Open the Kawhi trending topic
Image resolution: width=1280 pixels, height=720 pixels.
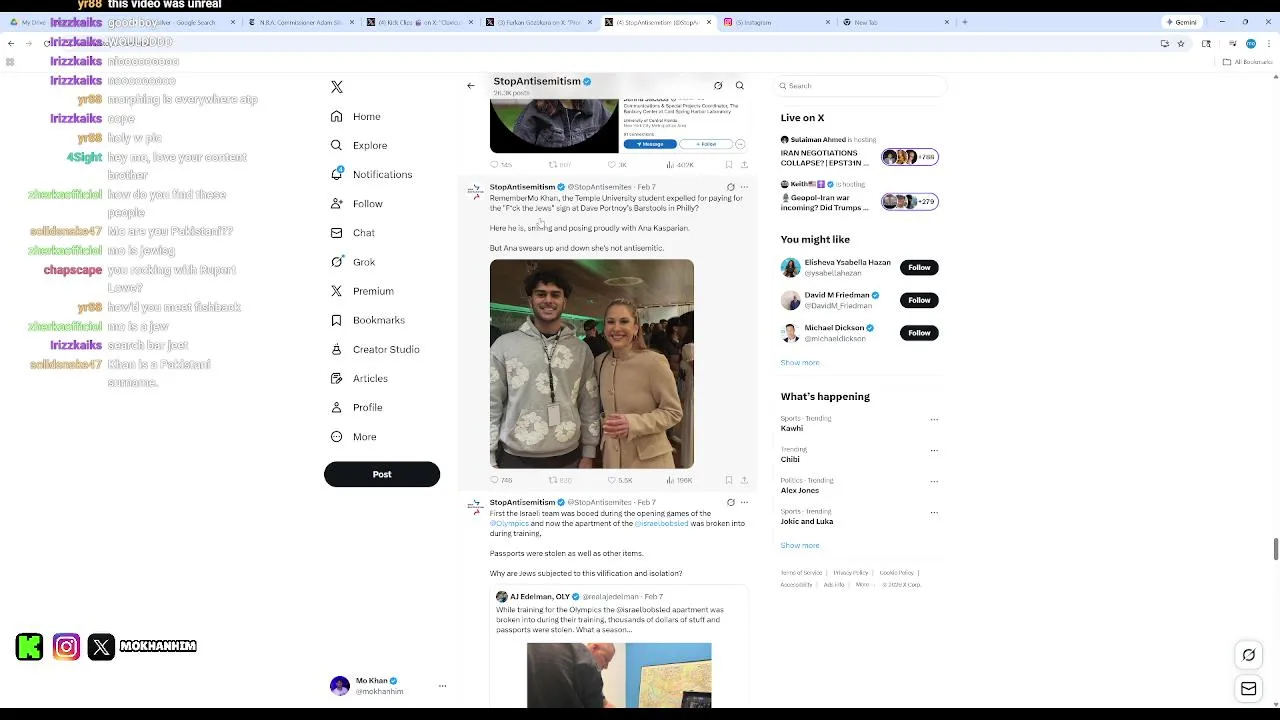point(792,428)
